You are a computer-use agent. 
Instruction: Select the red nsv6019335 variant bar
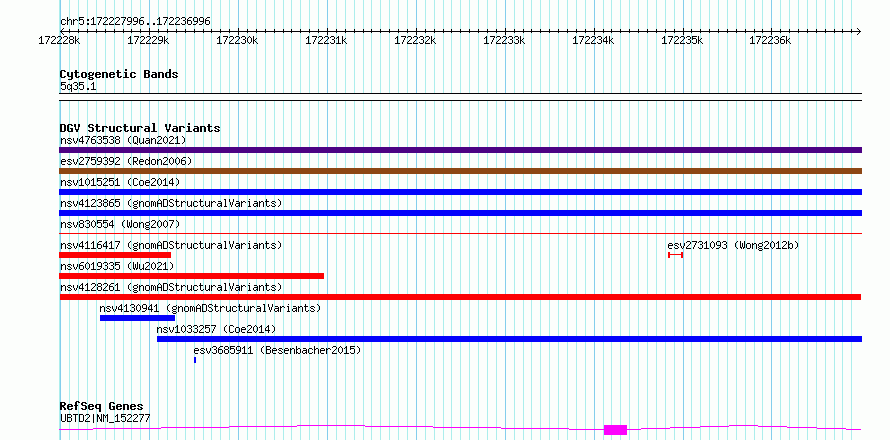click(x=191, y=276)
